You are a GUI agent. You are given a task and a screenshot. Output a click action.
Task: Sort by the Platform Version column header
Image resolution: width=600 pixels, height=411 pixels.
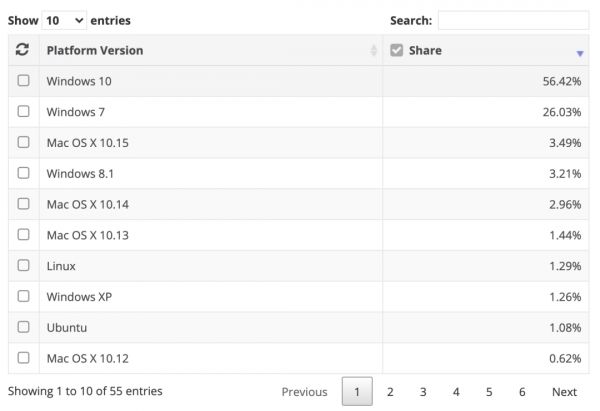[95, 51]
